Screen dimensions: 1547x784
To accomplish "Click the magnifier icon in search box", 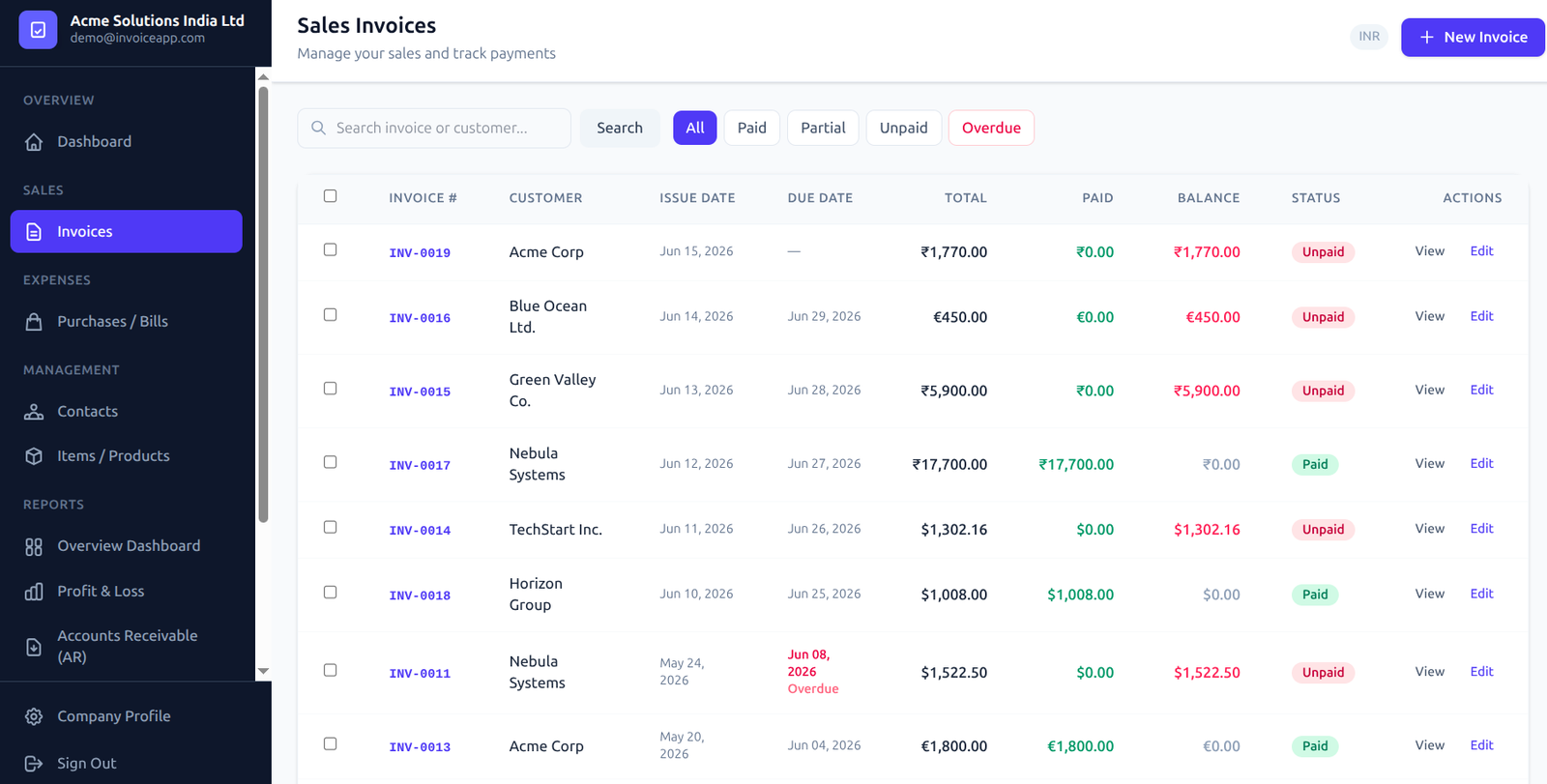I will coord(318,128).
